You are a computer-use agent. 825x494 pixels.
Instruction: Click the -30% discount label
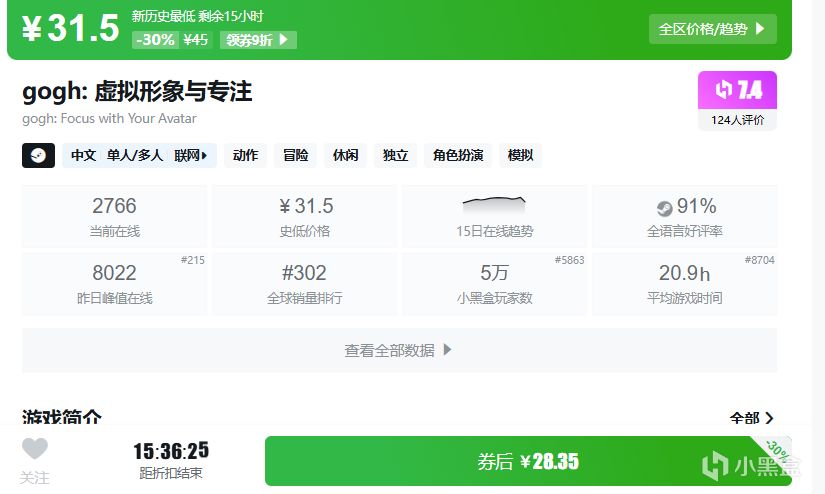click(155, 40)
